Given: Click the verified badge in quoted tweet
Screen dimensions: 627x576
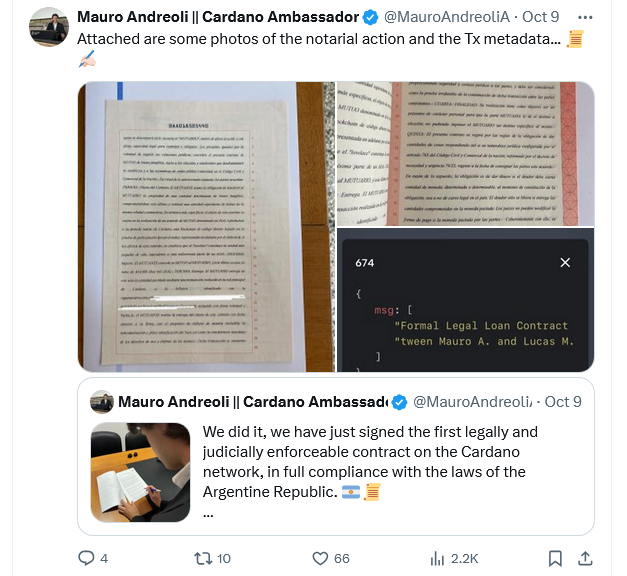Looking at the screenshot, I should point(399,402).
